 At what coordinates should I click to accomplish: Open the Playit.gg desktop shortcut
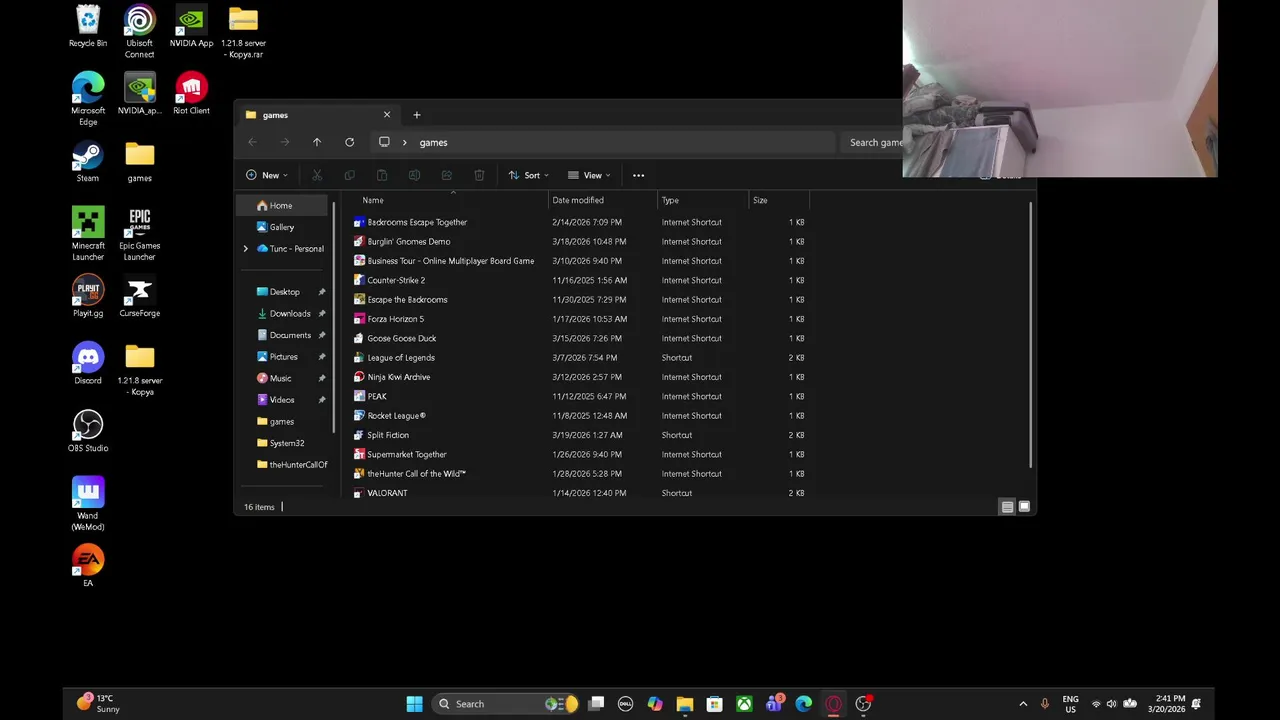(88, 296)
